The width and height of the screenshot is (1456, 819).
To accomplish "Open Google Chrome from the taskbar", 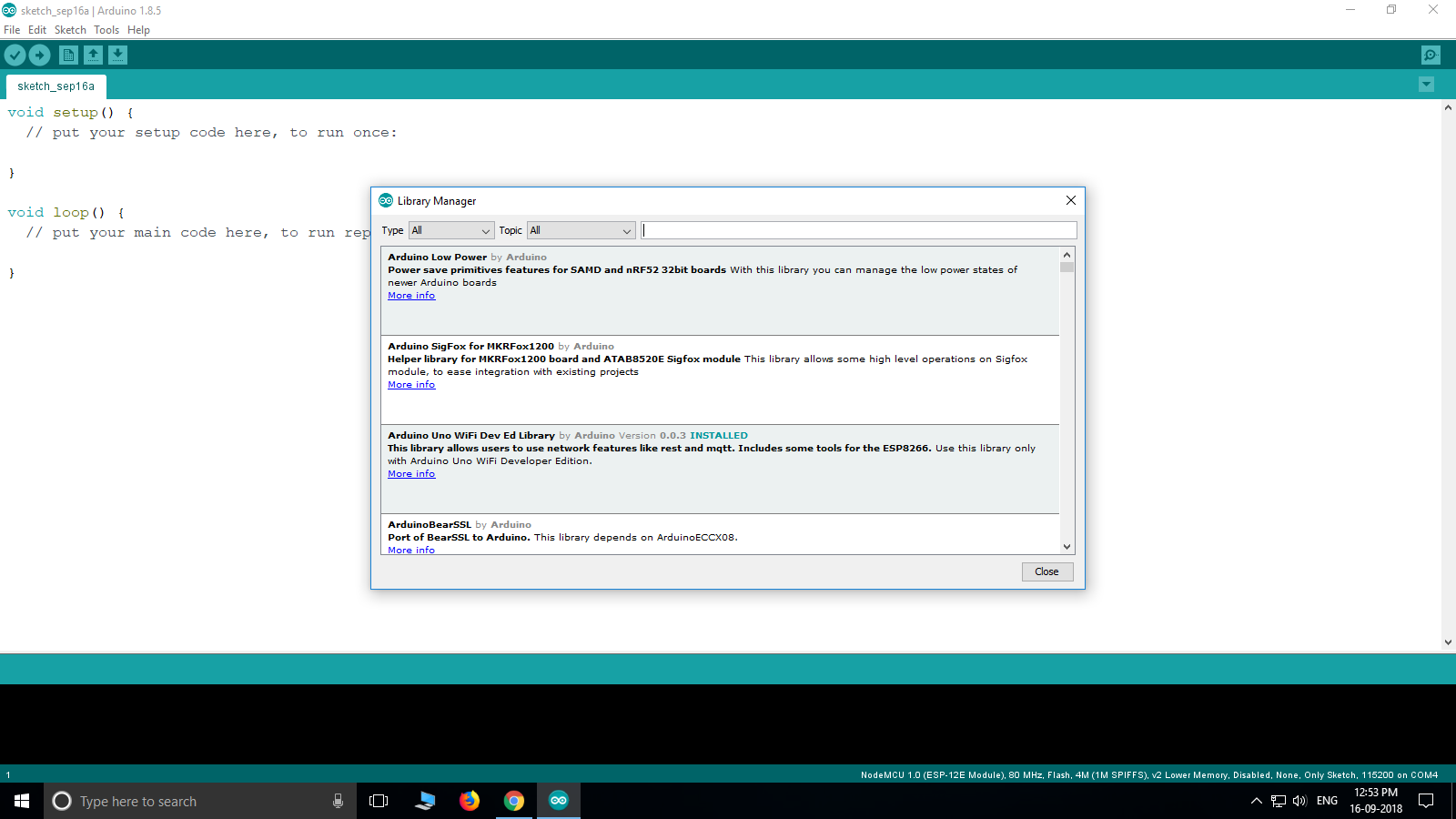I will (x=514, y=801).
